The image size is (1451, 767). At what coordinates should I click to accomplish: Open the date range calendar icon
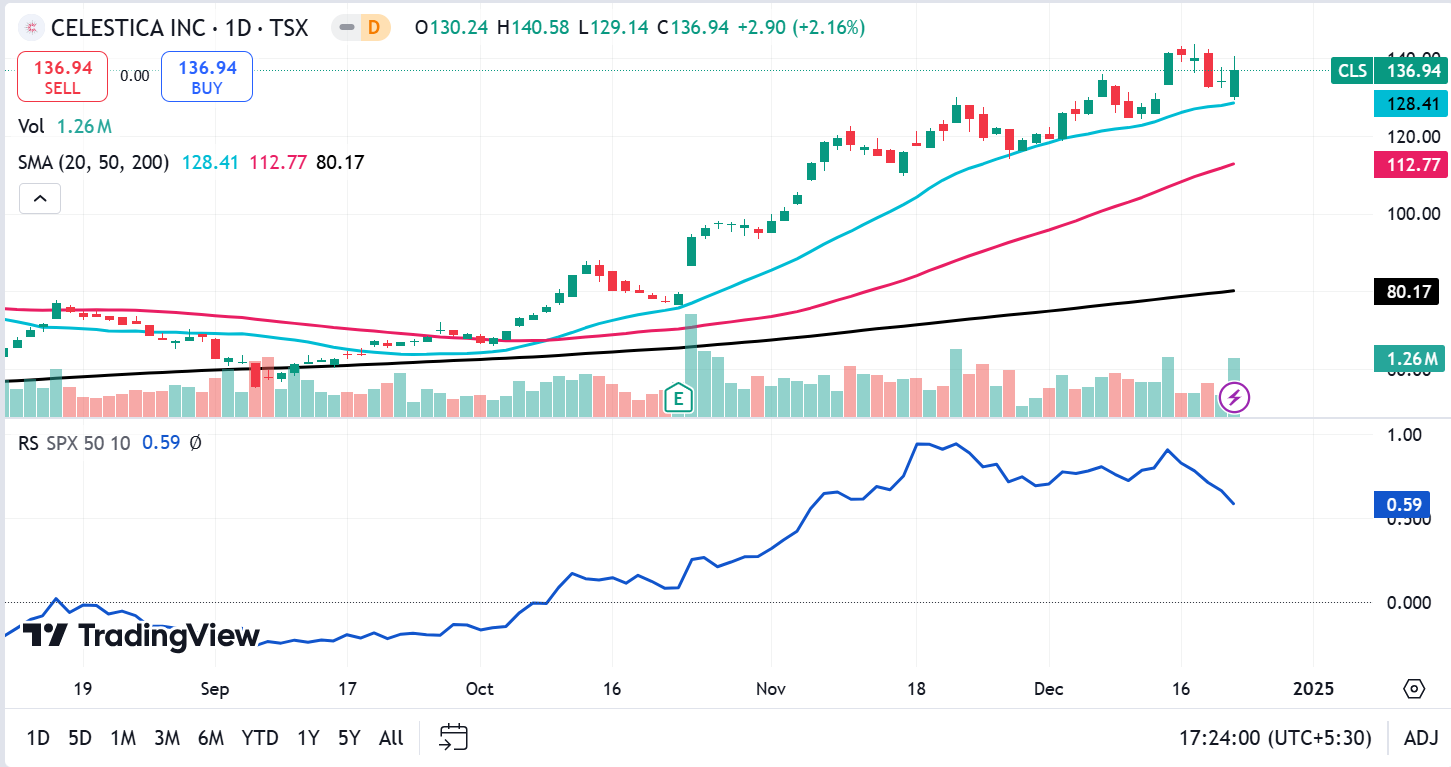point(454,738)
